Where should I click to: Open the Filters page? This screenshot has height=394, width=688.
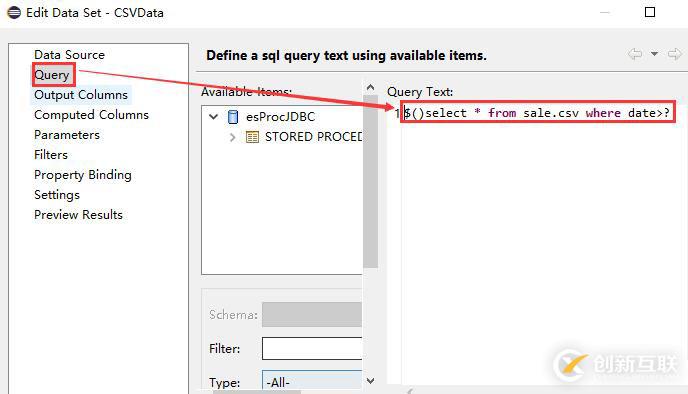51,155
